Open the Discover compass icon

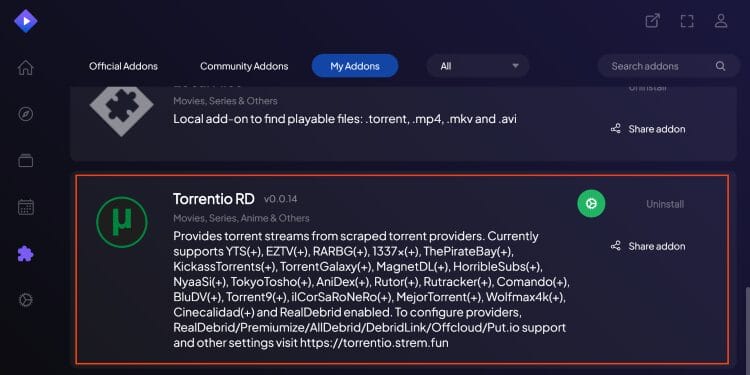click(x=25, y=114)
